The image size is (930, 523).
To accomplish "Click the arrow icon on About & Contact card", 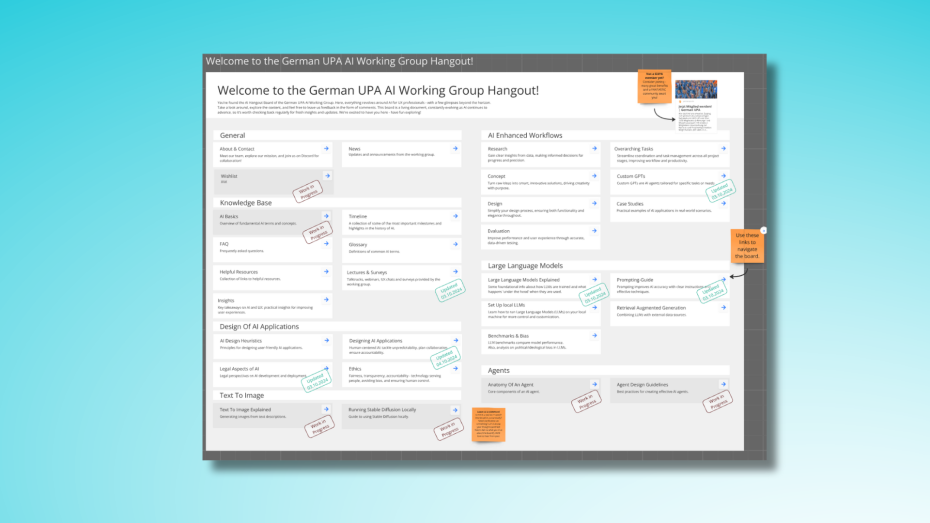I will point(326,148).
